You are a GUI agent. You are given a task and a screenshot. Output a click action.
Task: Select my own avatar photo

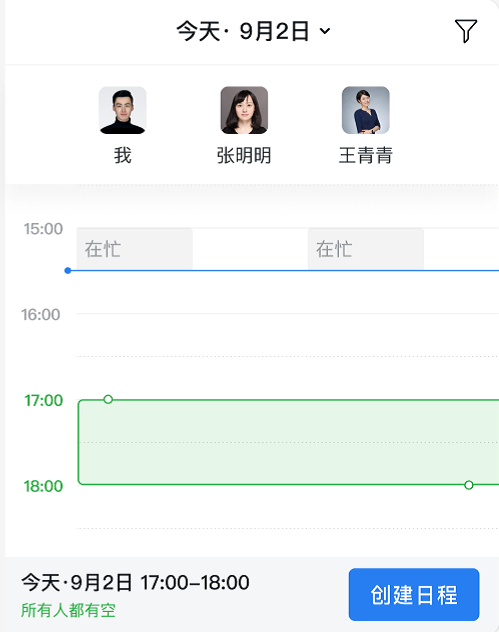[123, 110]
